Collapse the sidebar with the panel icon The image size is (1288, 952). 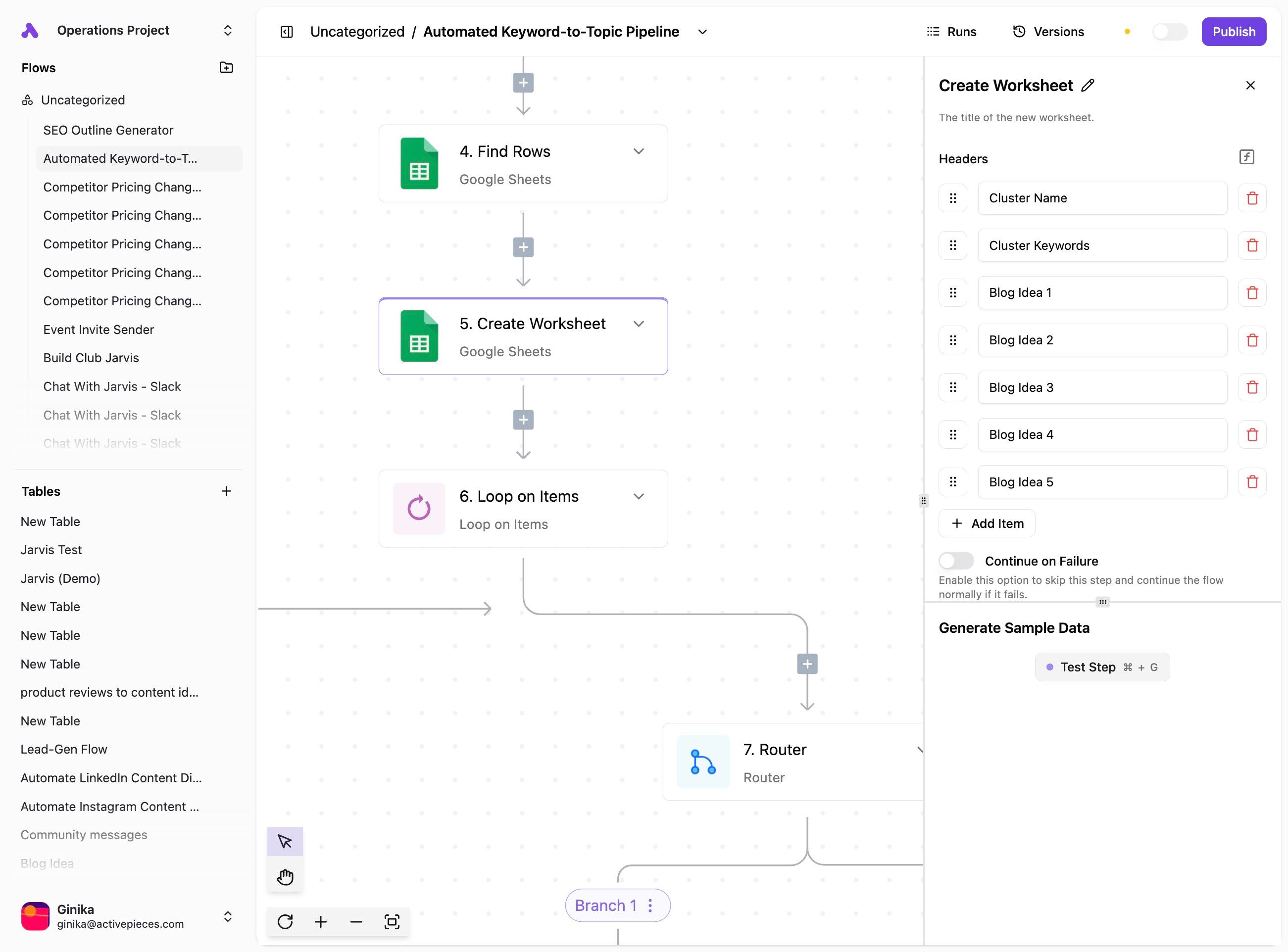[x=287, y=32]
